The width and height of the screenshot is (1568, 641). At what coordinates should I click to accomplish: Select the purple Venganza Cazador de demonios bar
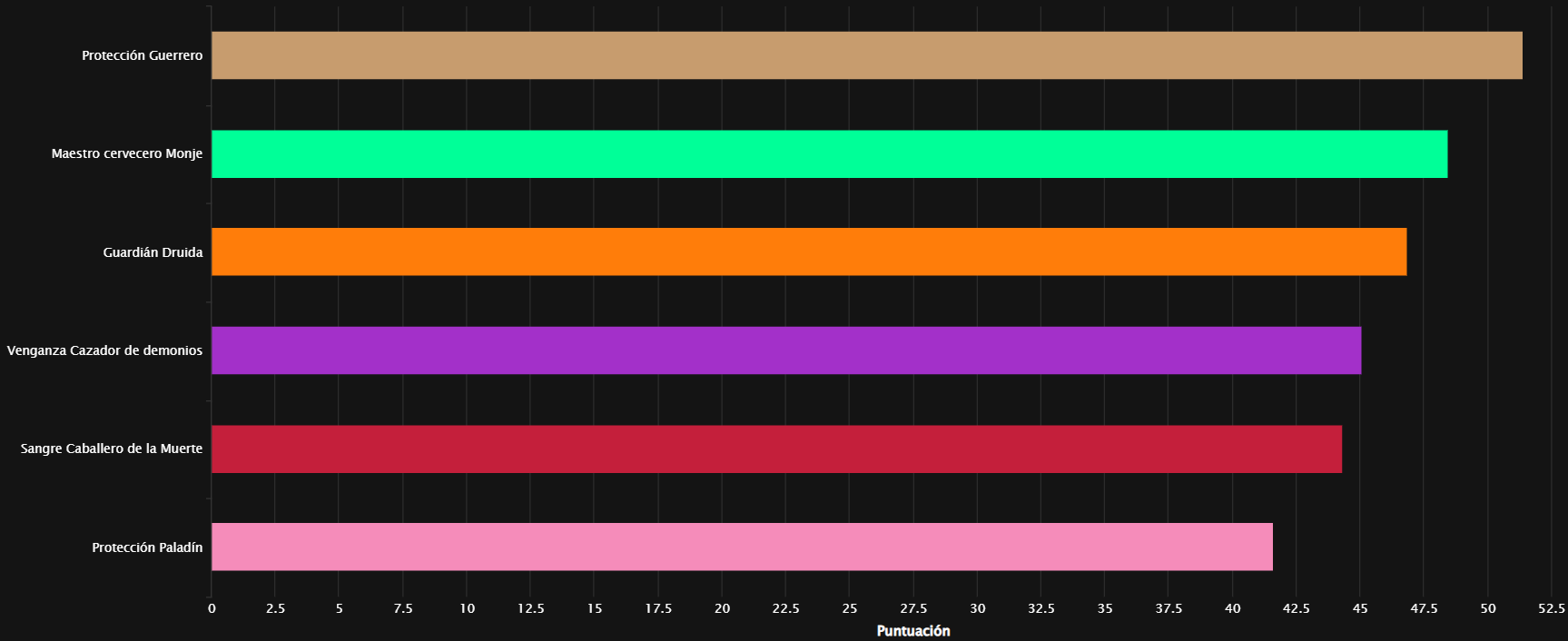tap(786, 350)
